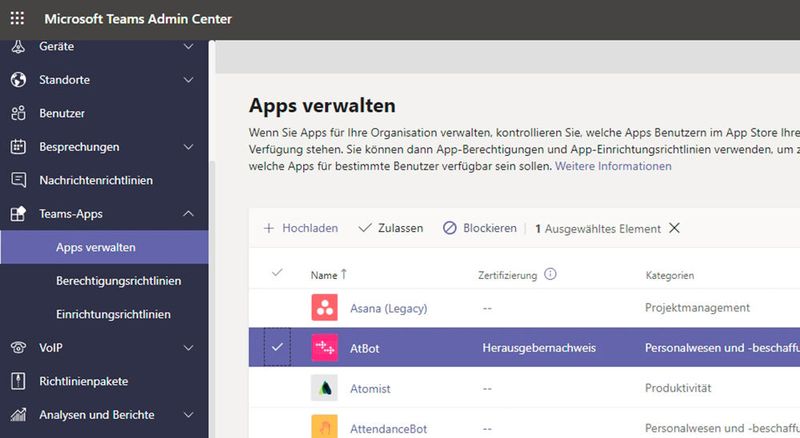Click the Standorte globe icon
Screen dimensions: 800x438
click(x=18, y=80)
